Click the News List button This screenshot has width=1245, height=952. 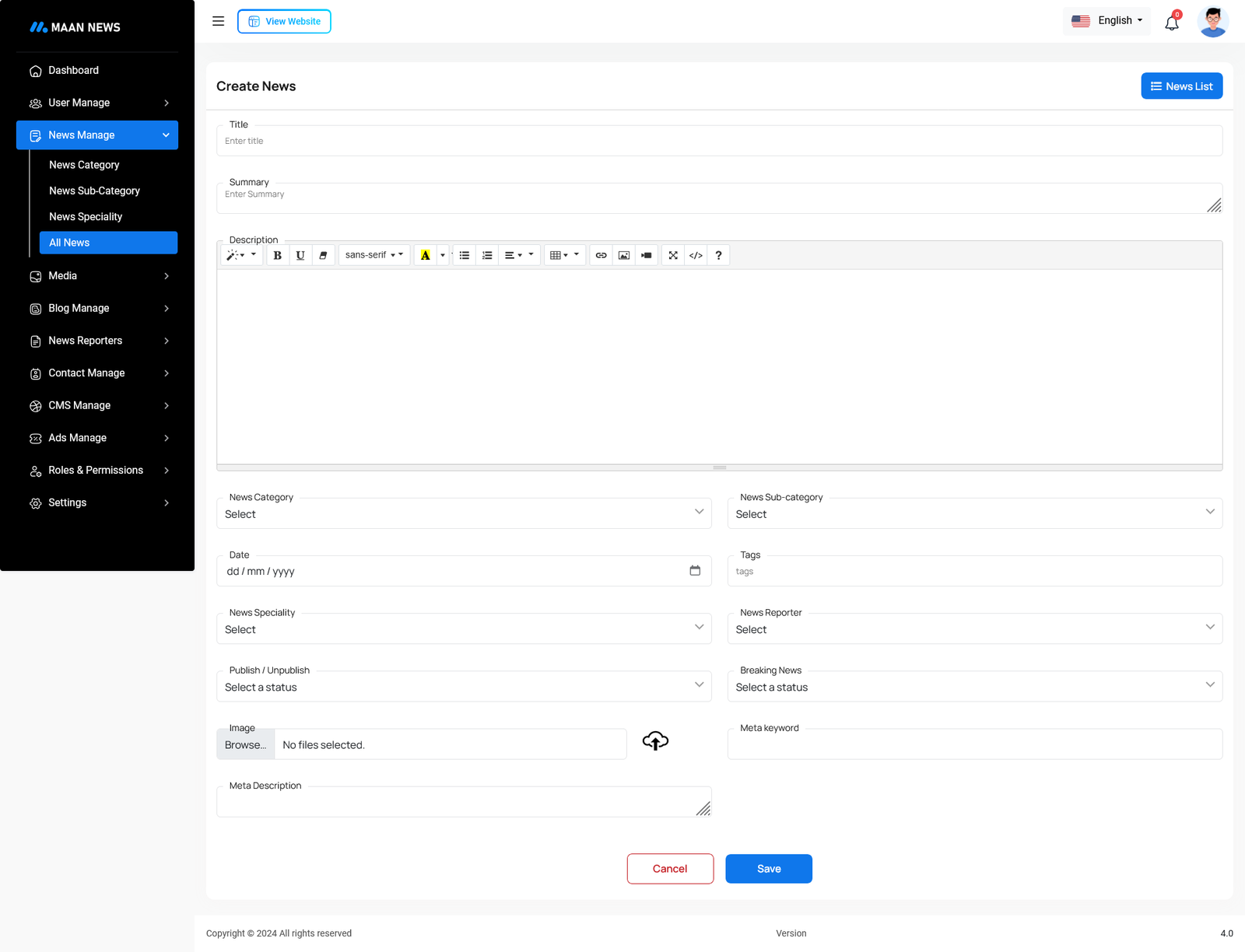[x=1181, y=86]
